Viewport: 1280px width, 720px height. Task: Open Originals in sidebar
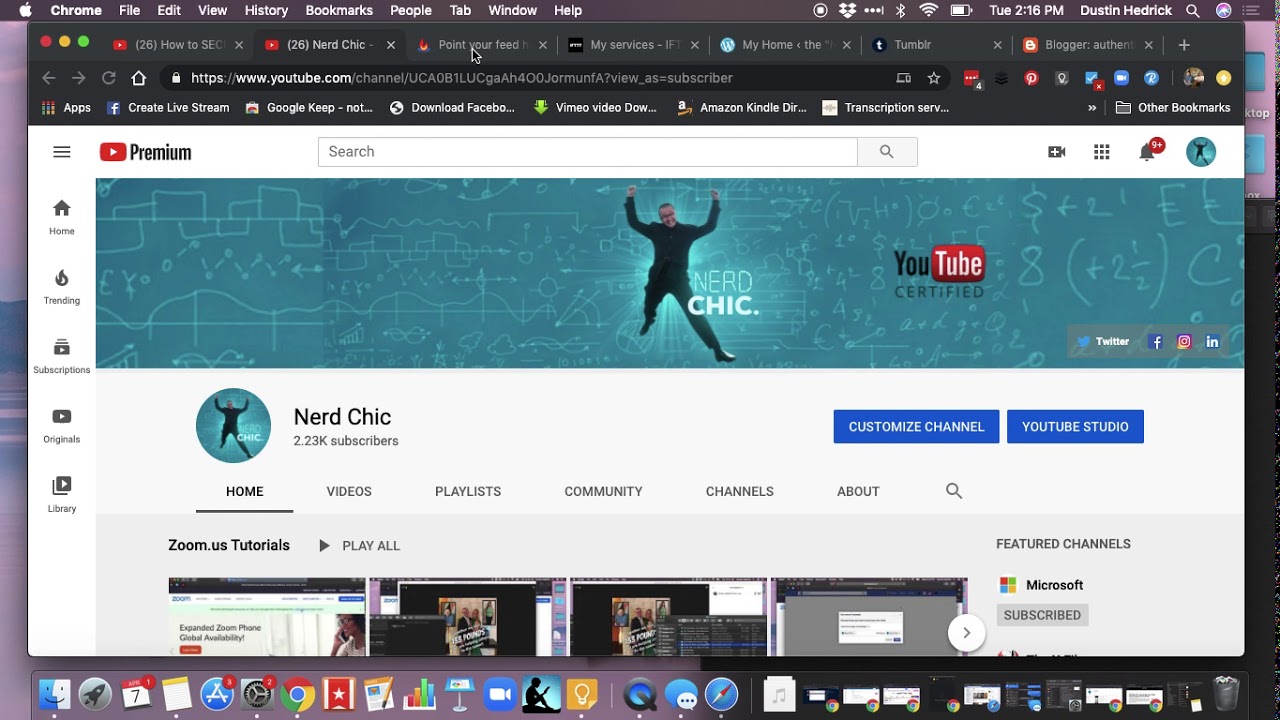pos(62,424)
